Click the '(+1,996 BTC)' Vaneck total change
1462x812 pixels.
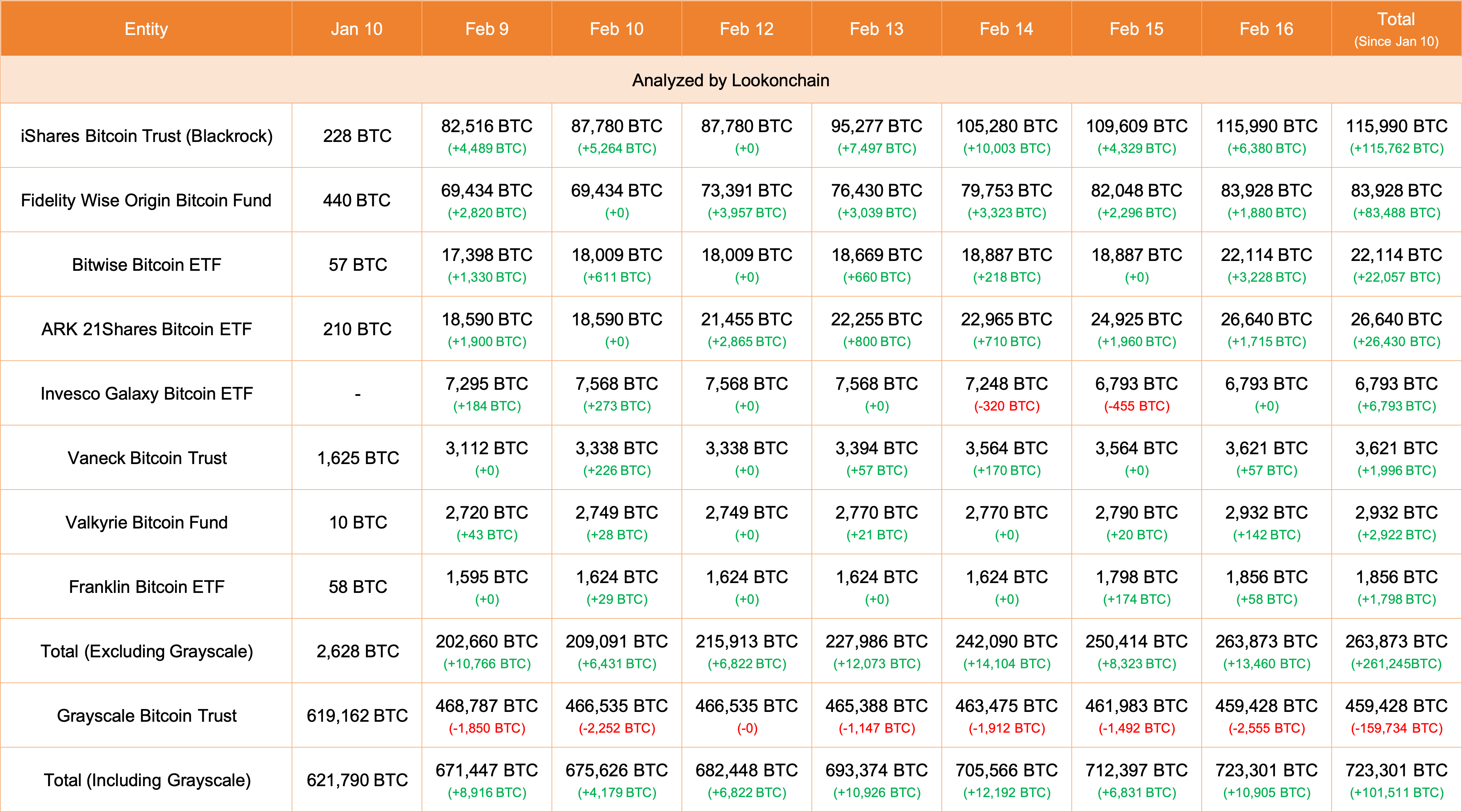coord(1397,470)
